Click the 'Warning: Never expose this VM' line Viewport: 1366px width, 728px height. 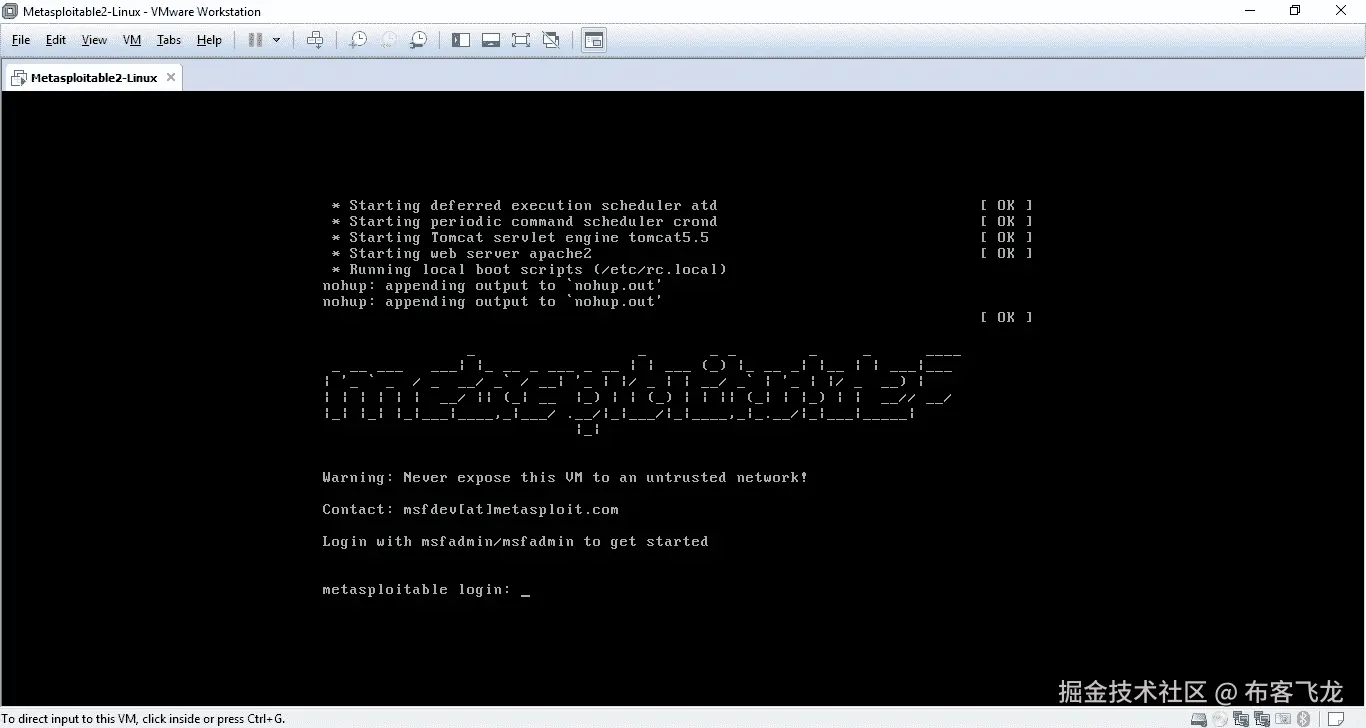point(565,478)
